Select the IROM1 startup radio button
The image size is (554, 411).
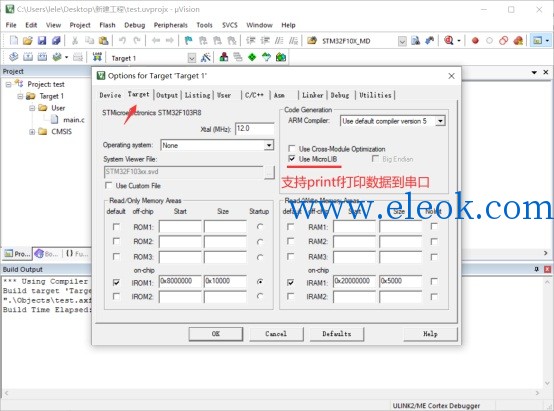coord(260,282)
